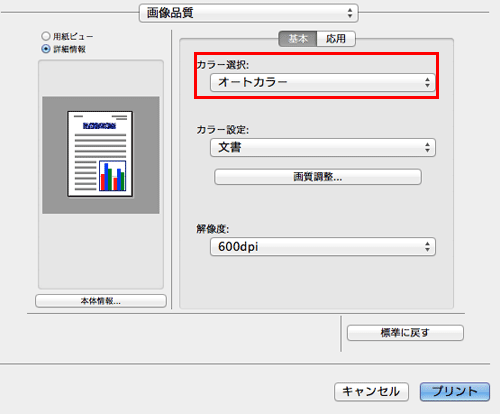Open the カラー選択 オートカラー dropdown

[x=323, y=82]
